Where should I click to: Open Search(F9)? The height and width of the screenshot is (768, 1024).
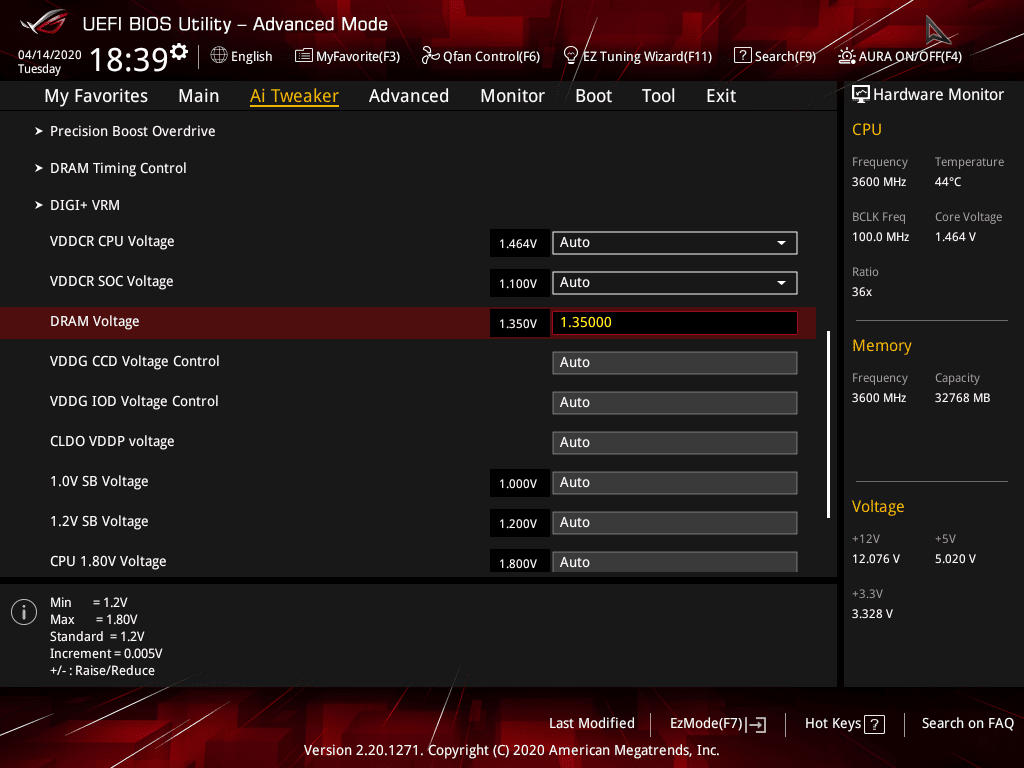point(785,56)
